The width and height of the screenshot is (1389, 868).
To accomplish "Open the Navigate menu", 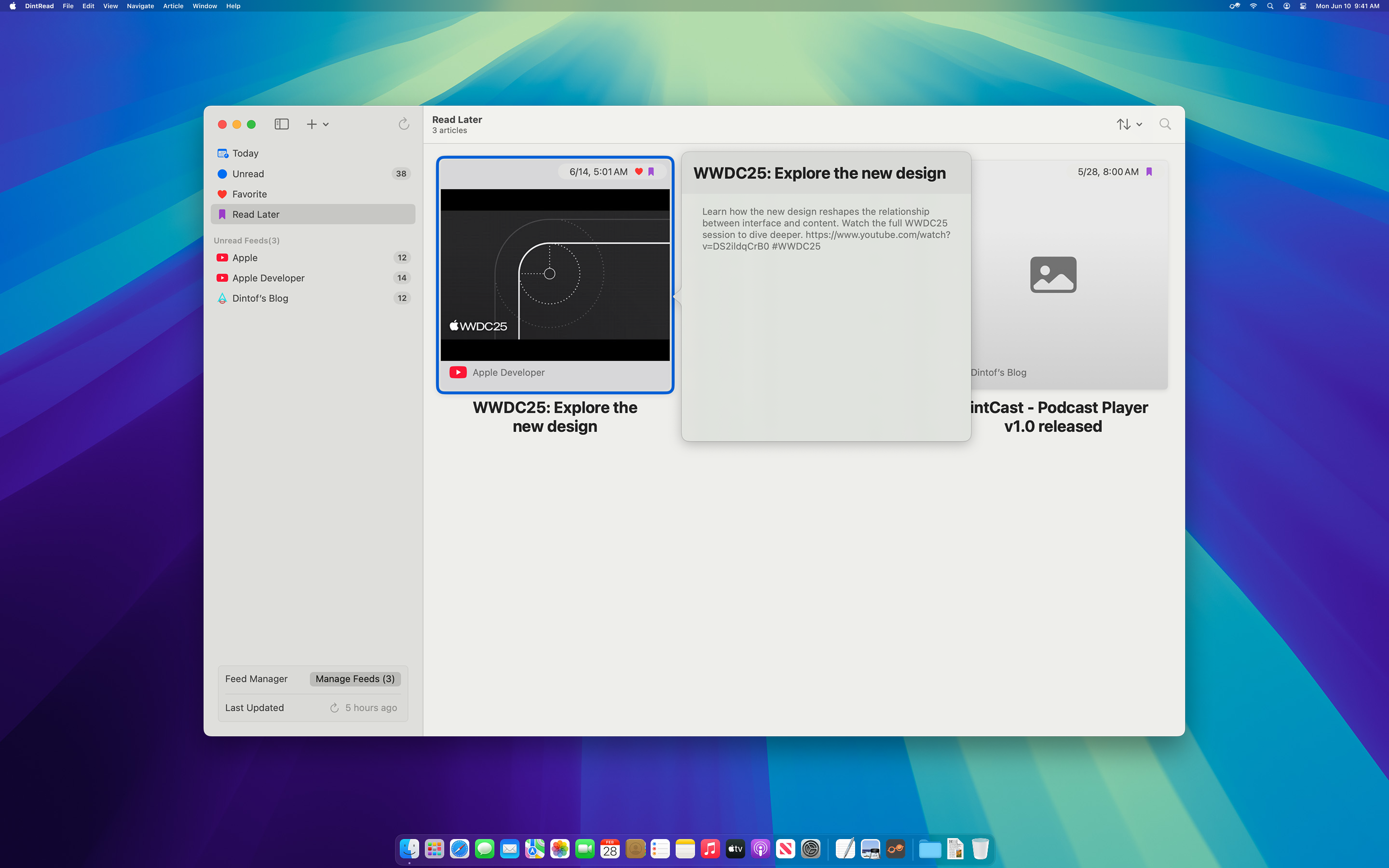I will [x=140, y=6].
